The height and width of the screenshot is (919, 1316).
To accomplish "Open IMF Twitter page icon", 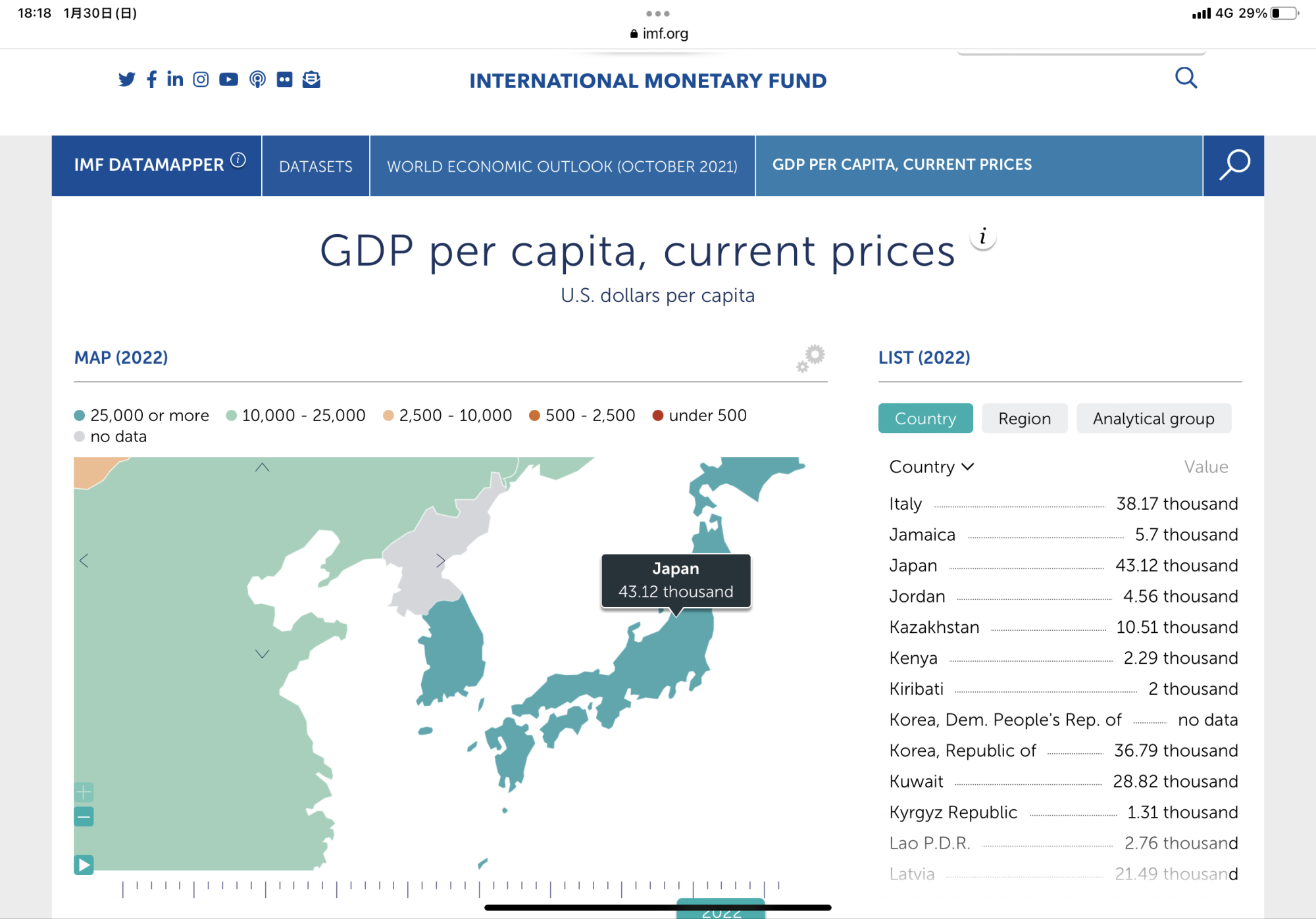I will [126, 80].
